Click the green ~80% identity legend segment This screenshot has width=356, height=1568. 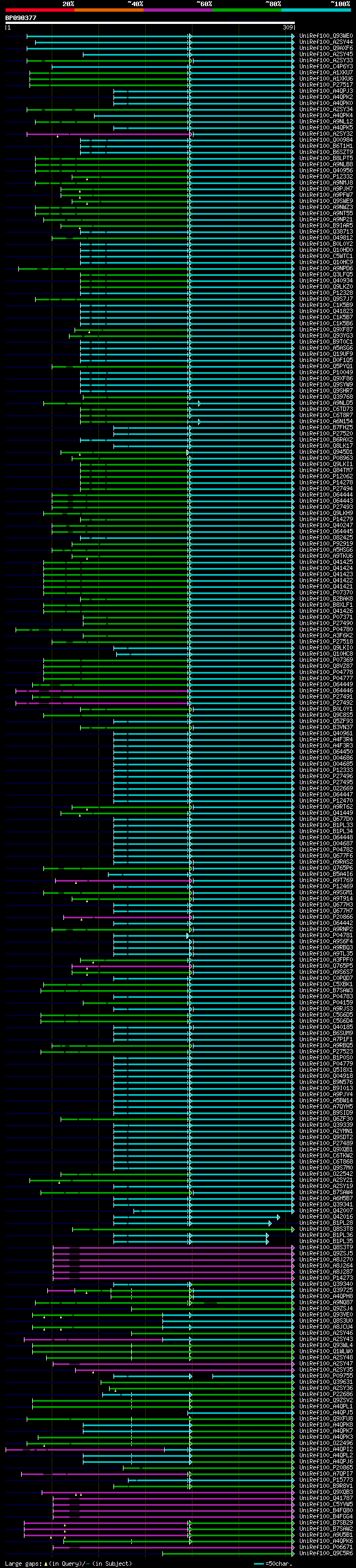(247, 10)
